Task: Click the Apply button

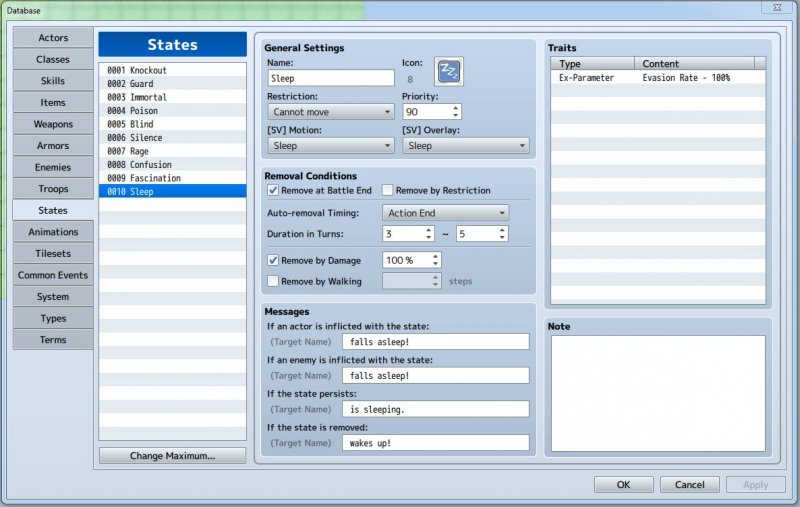Action: pos(756,485)
